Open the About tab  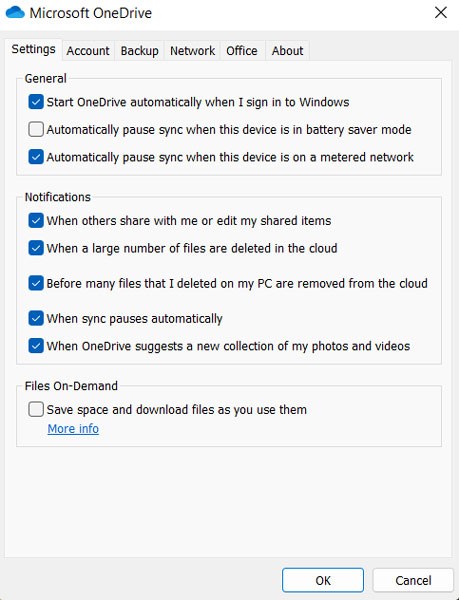pyautogui.click(x=287, y=51)
